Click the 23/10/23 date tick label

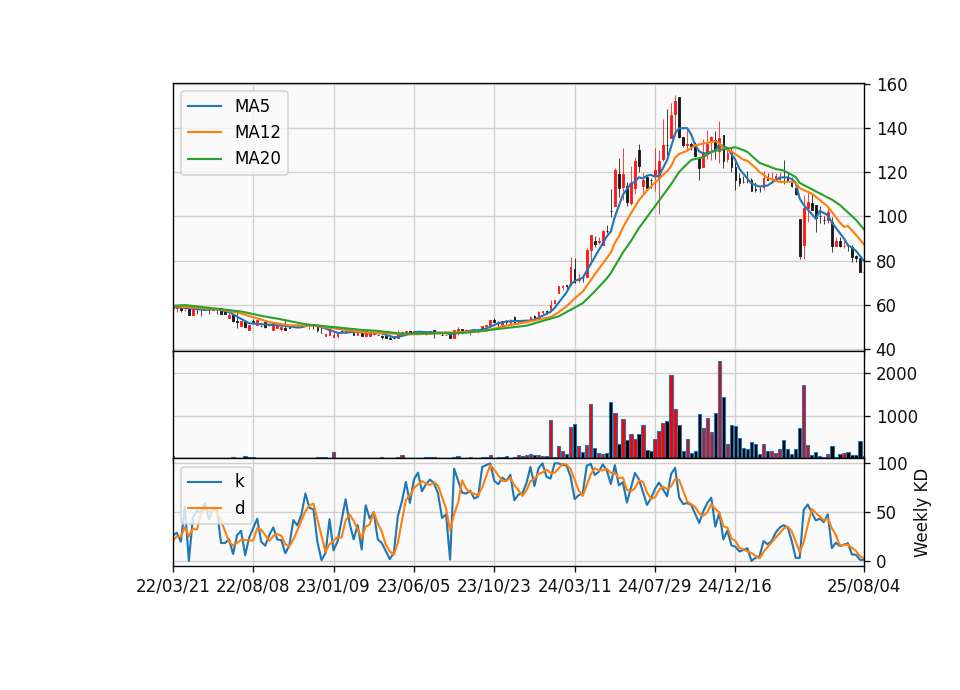(x=493, y=586)
